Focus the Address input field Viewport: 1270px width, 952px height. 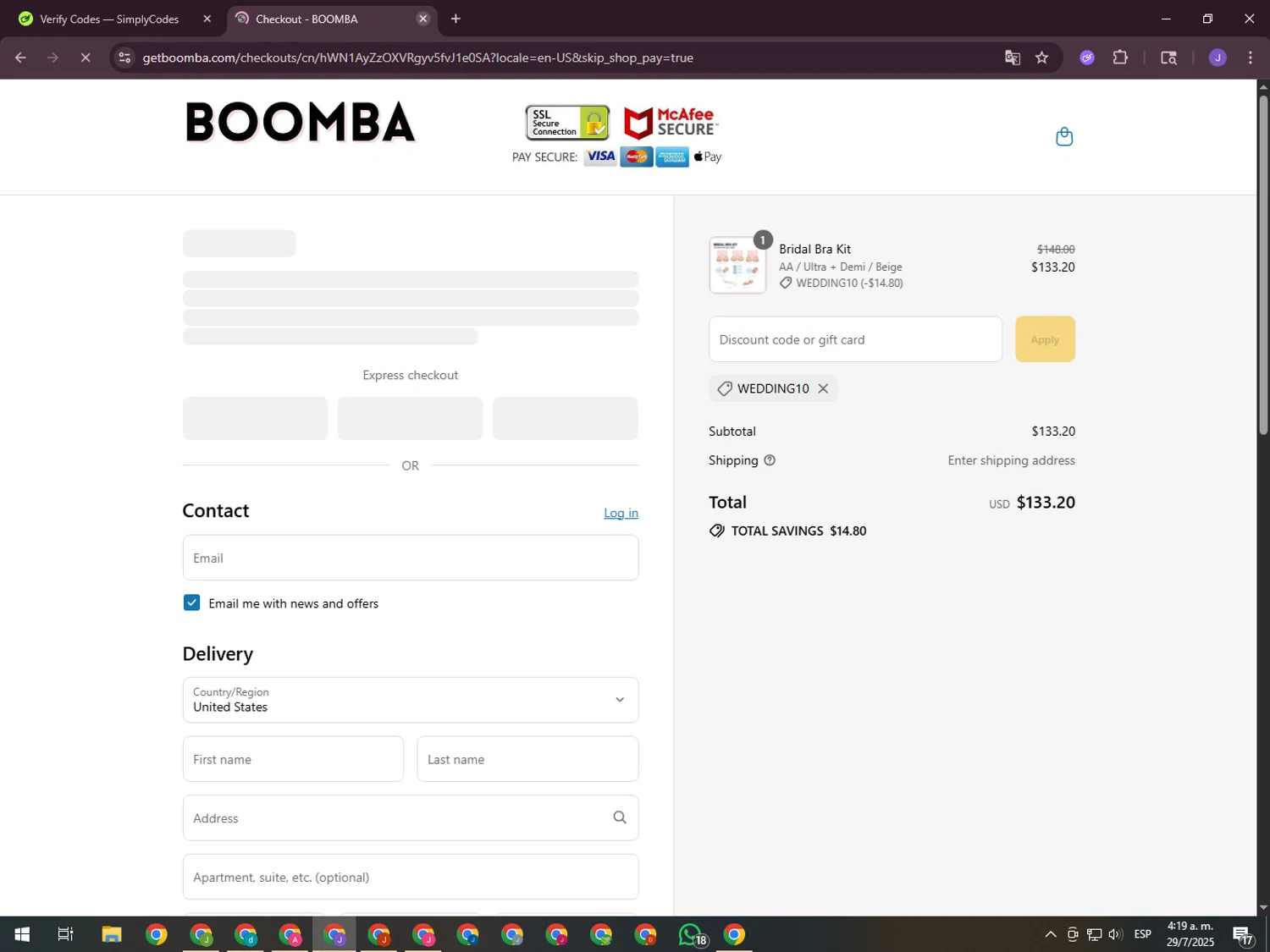pos(411,817)
